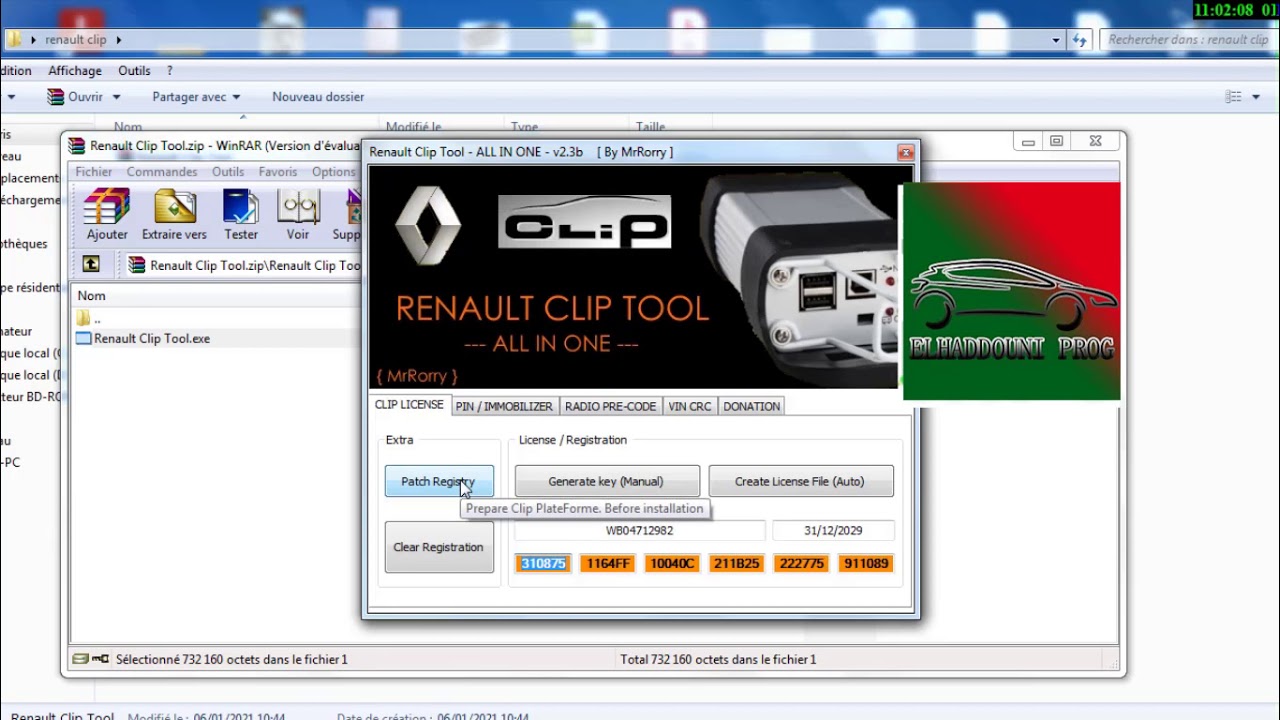Open the Explorer help '?' menu
This screenshot has height=720, width=1280.
point(169,71)
